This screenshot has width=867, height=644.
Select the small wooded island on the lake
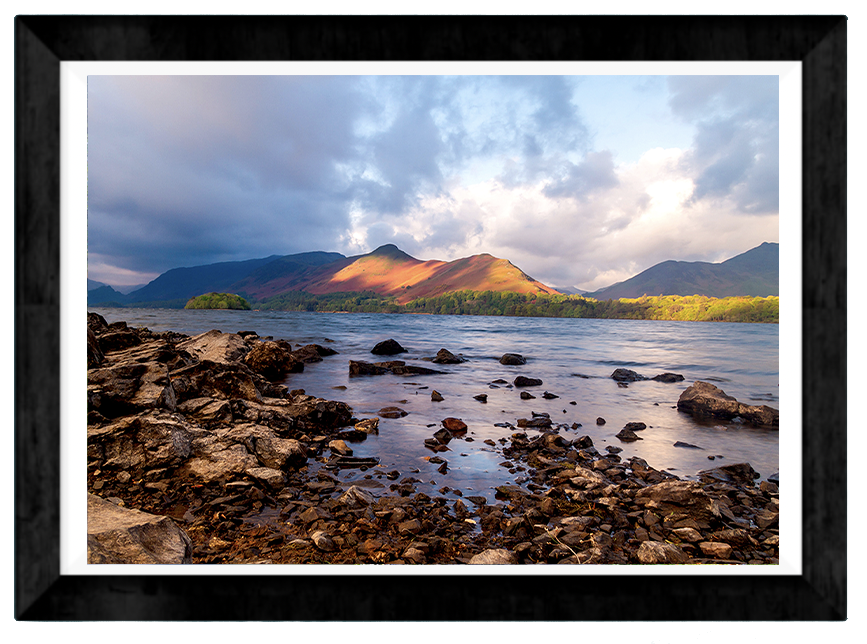[x=217, y=301]
